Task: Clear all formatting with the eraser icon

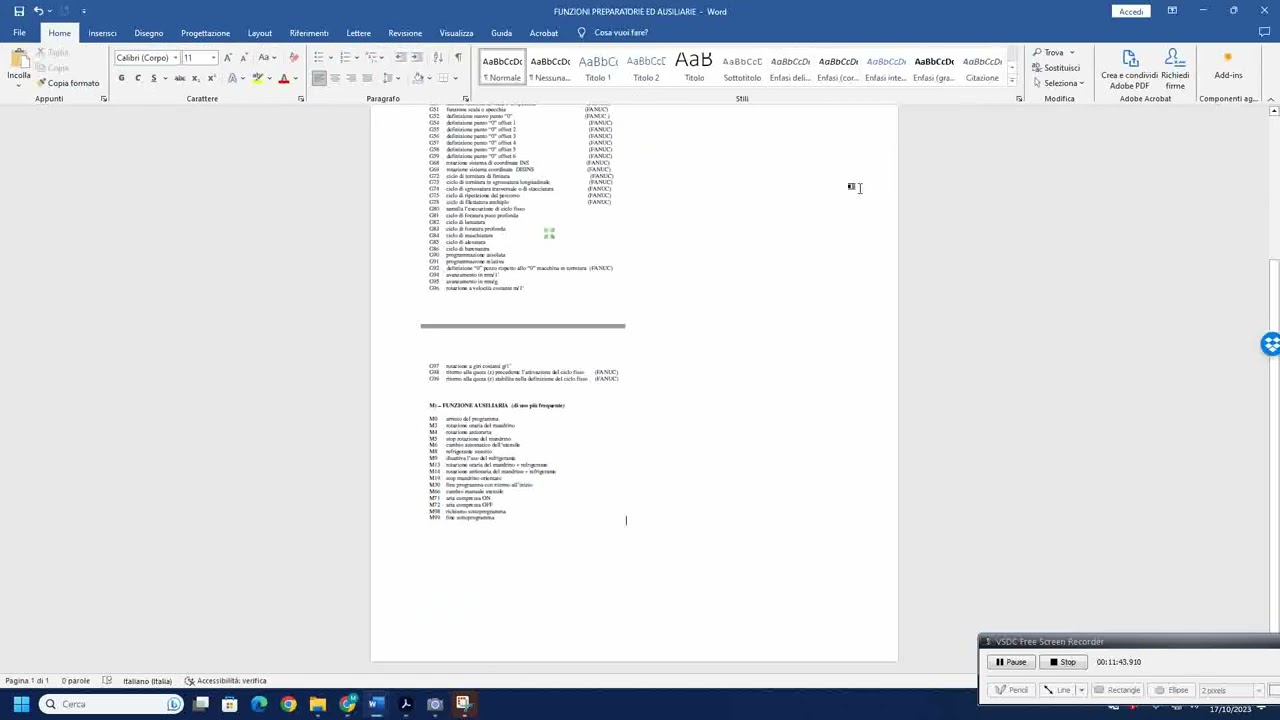Action: [293, 58]
